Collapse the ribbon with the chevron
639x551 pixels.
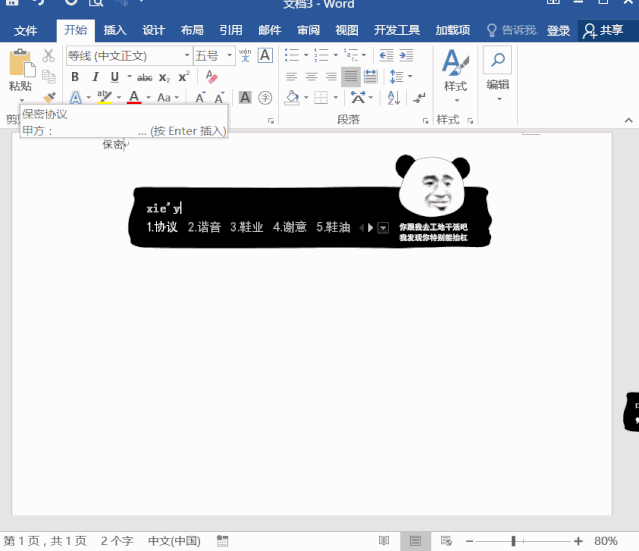pyautogui.click(x=628, y=120)
